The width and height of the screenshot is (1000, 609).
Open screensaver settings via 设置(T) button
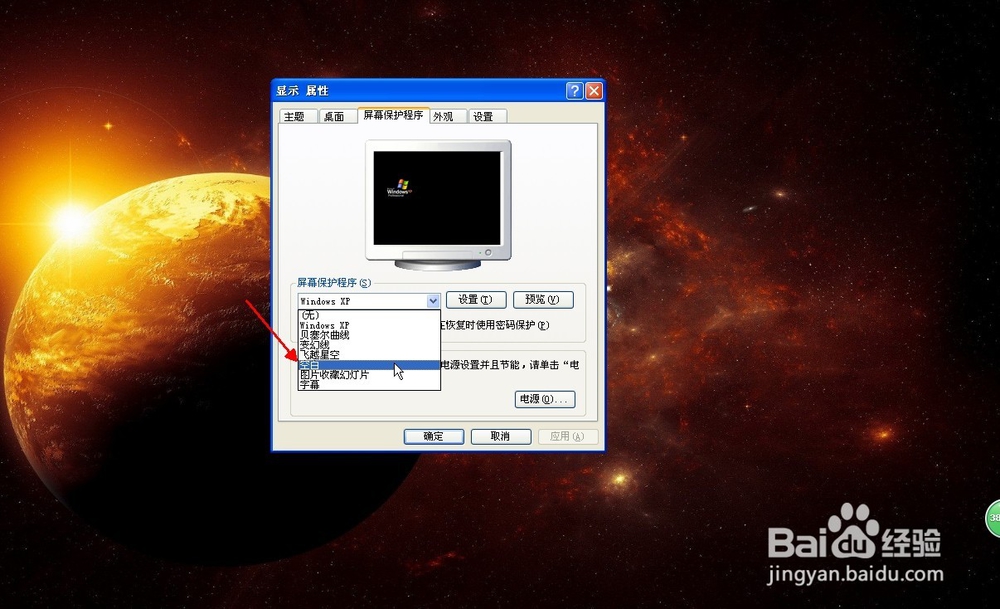(x=476, y=300)
